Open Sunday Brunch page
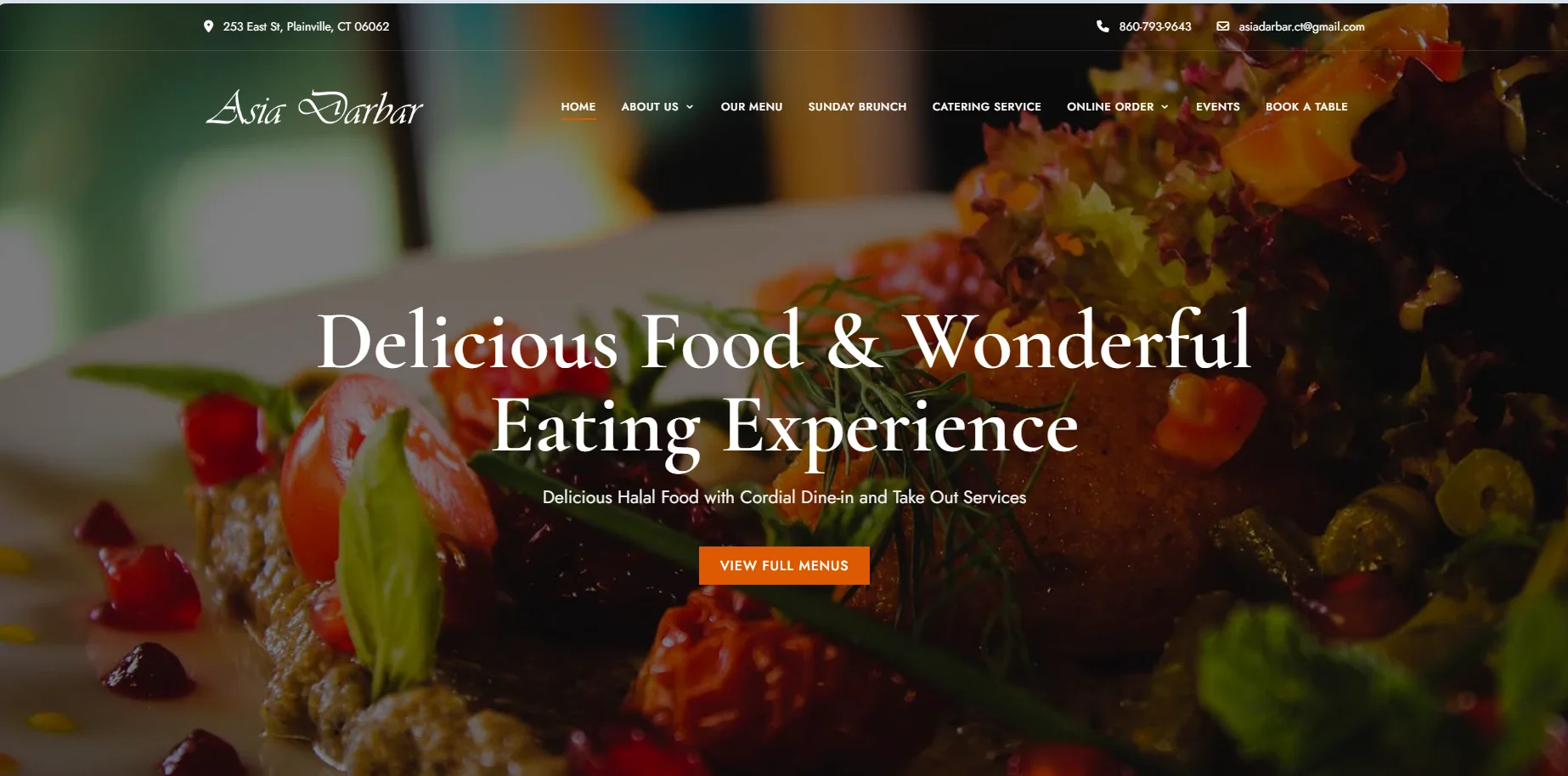Image resolution: width=1568 pixels, height=776 pixels. [x=857, y=106]
